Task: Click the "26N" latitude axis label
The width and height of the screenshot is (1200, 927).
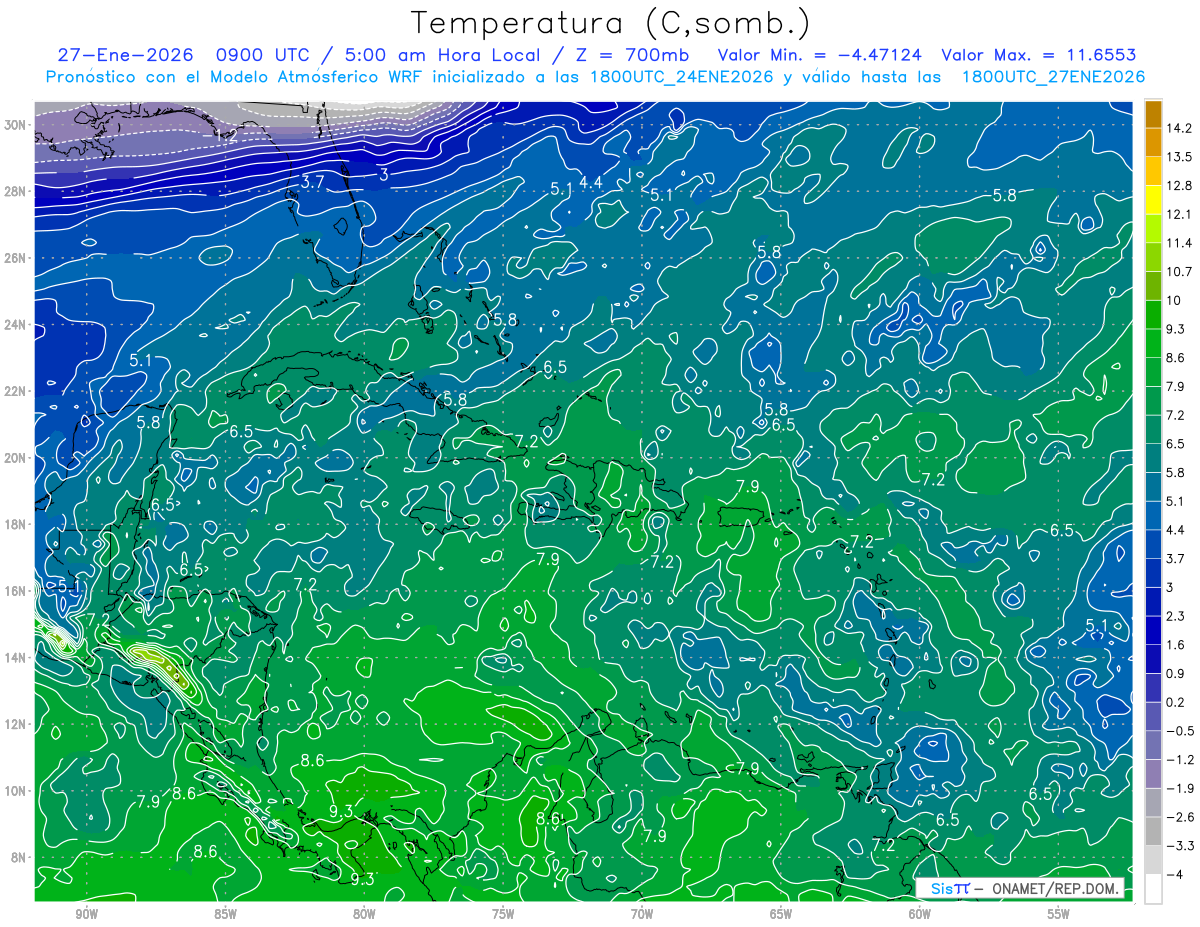Action: click(x=16, y=258)
